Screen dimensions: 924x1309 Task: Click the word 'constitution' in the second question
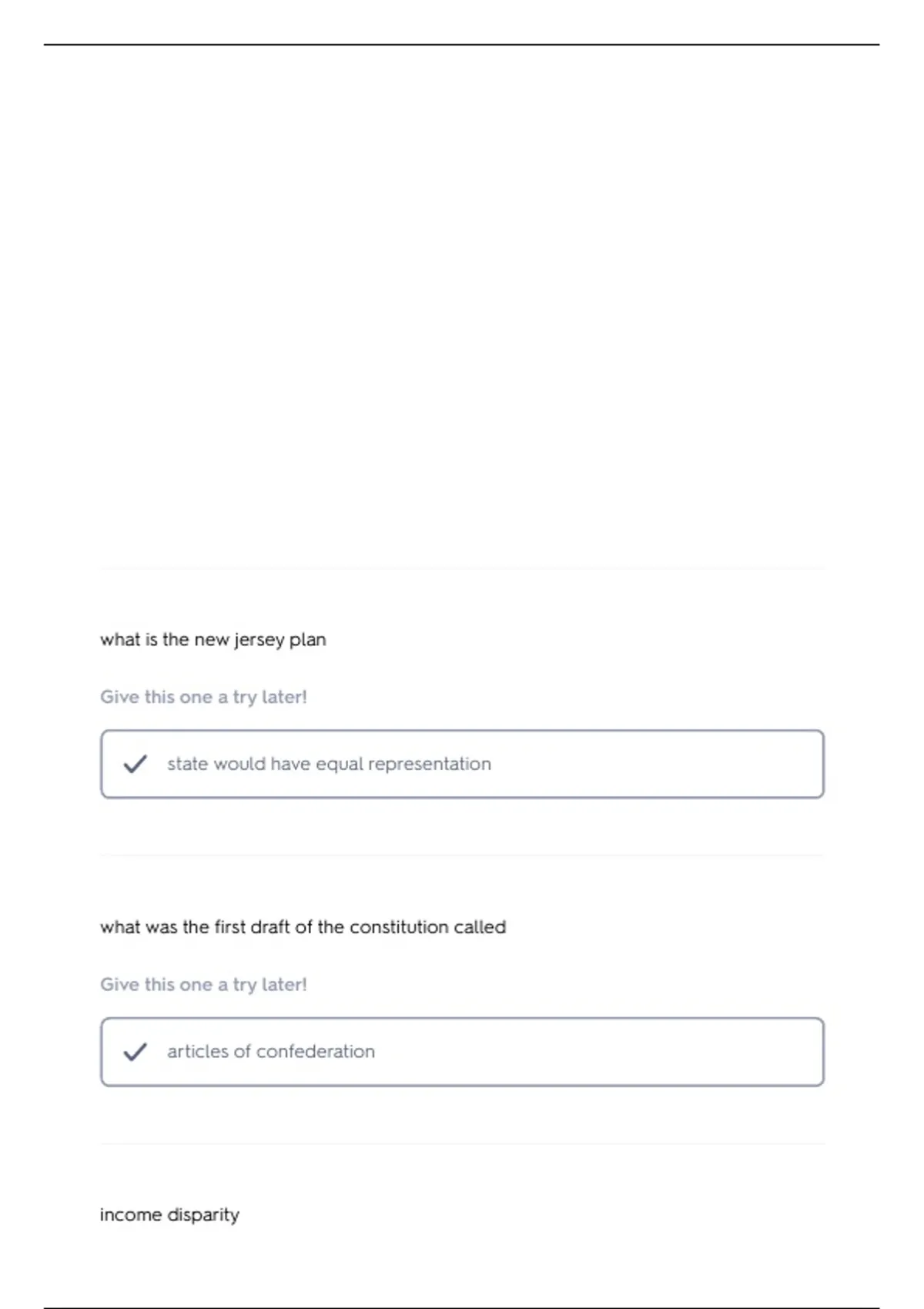tap(400, 927)
